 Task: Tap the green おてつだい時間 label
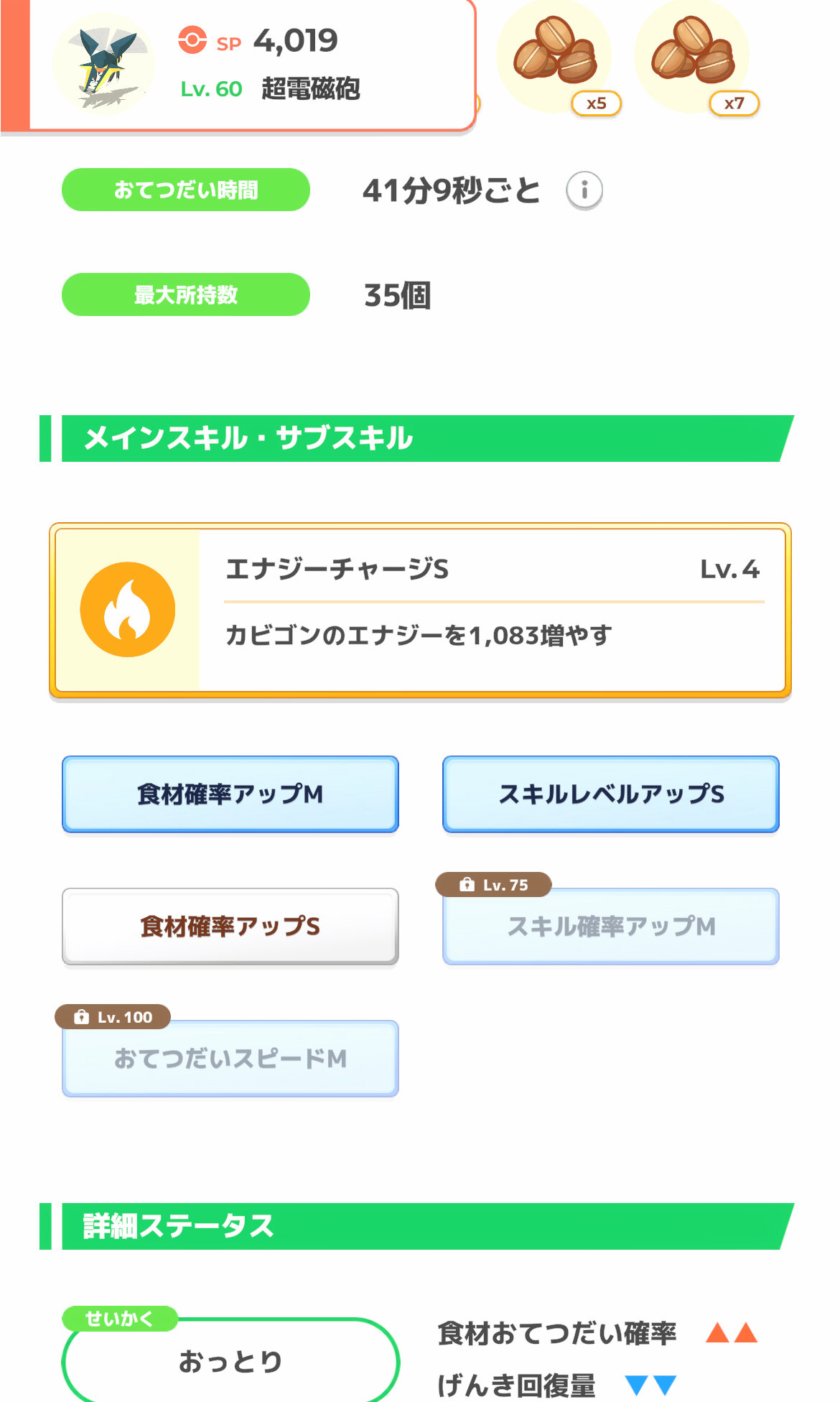click(186, 190)
